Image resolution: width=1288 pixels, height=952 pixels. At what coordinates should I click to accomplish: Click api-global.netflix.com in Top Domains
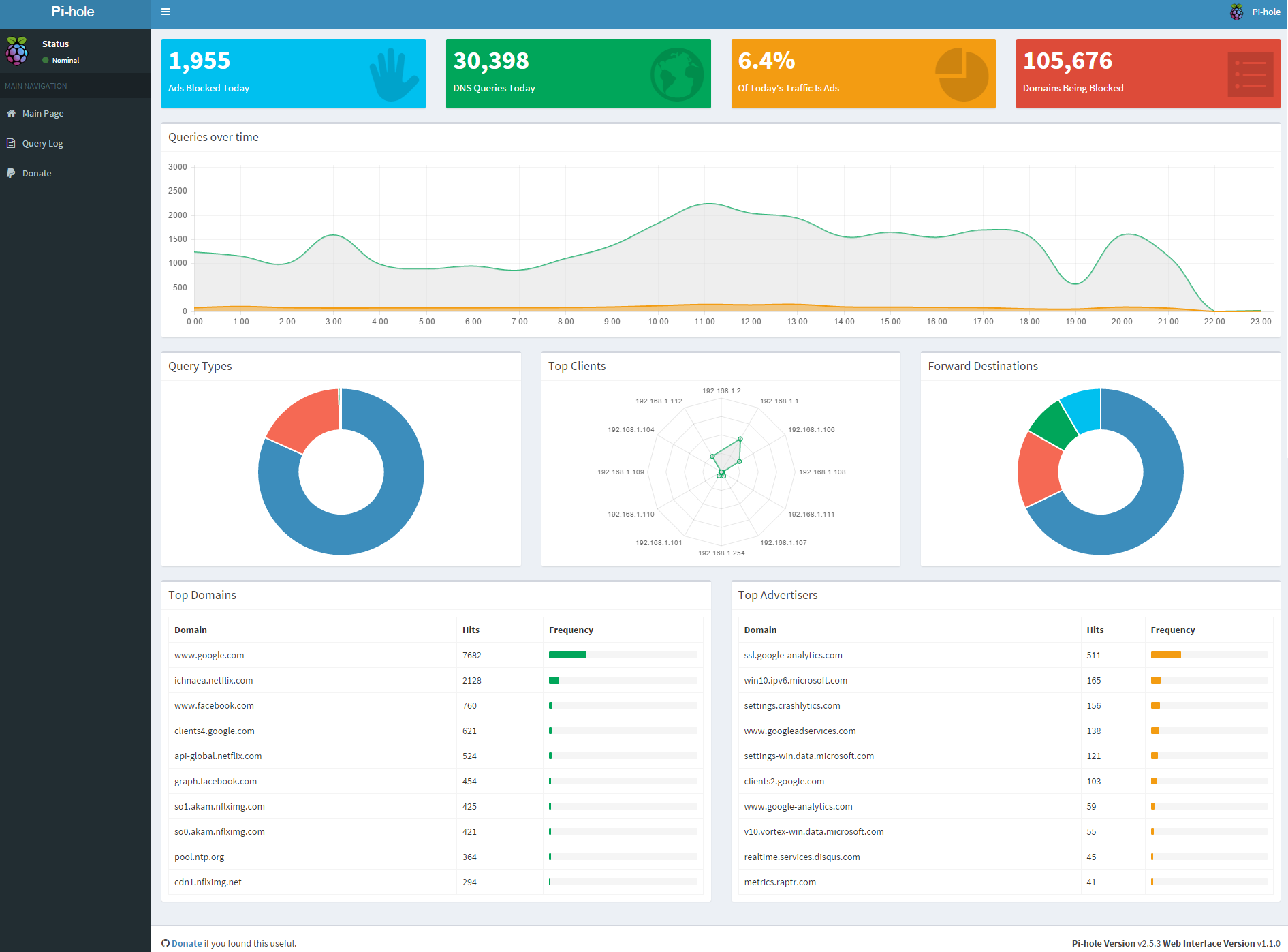(218, 756)
